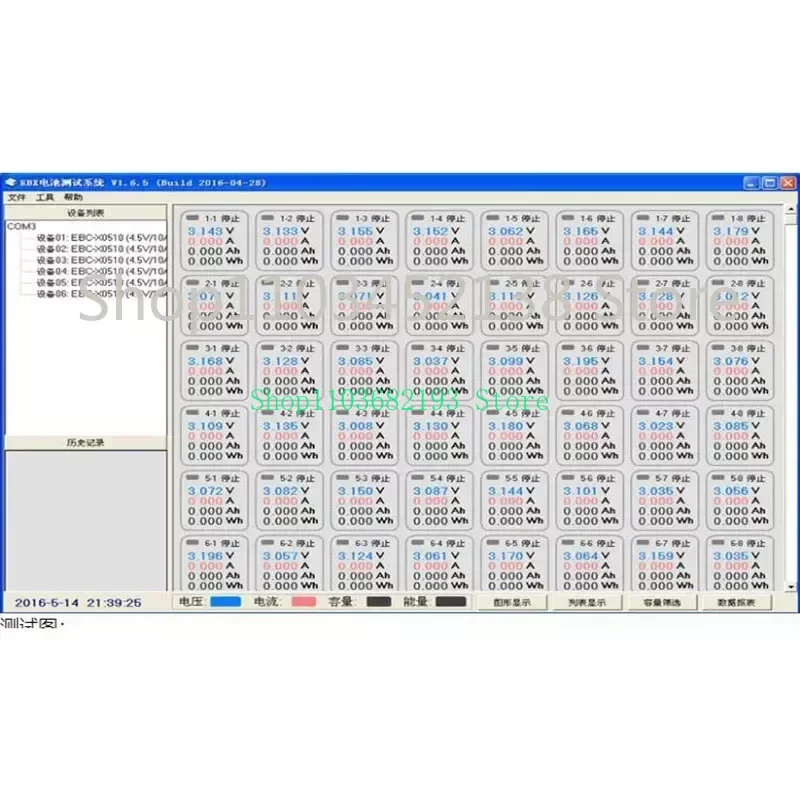The image size is (800, 800).
Task: Click scrollbar up arrow of channel grid
Action: [791, 209]
